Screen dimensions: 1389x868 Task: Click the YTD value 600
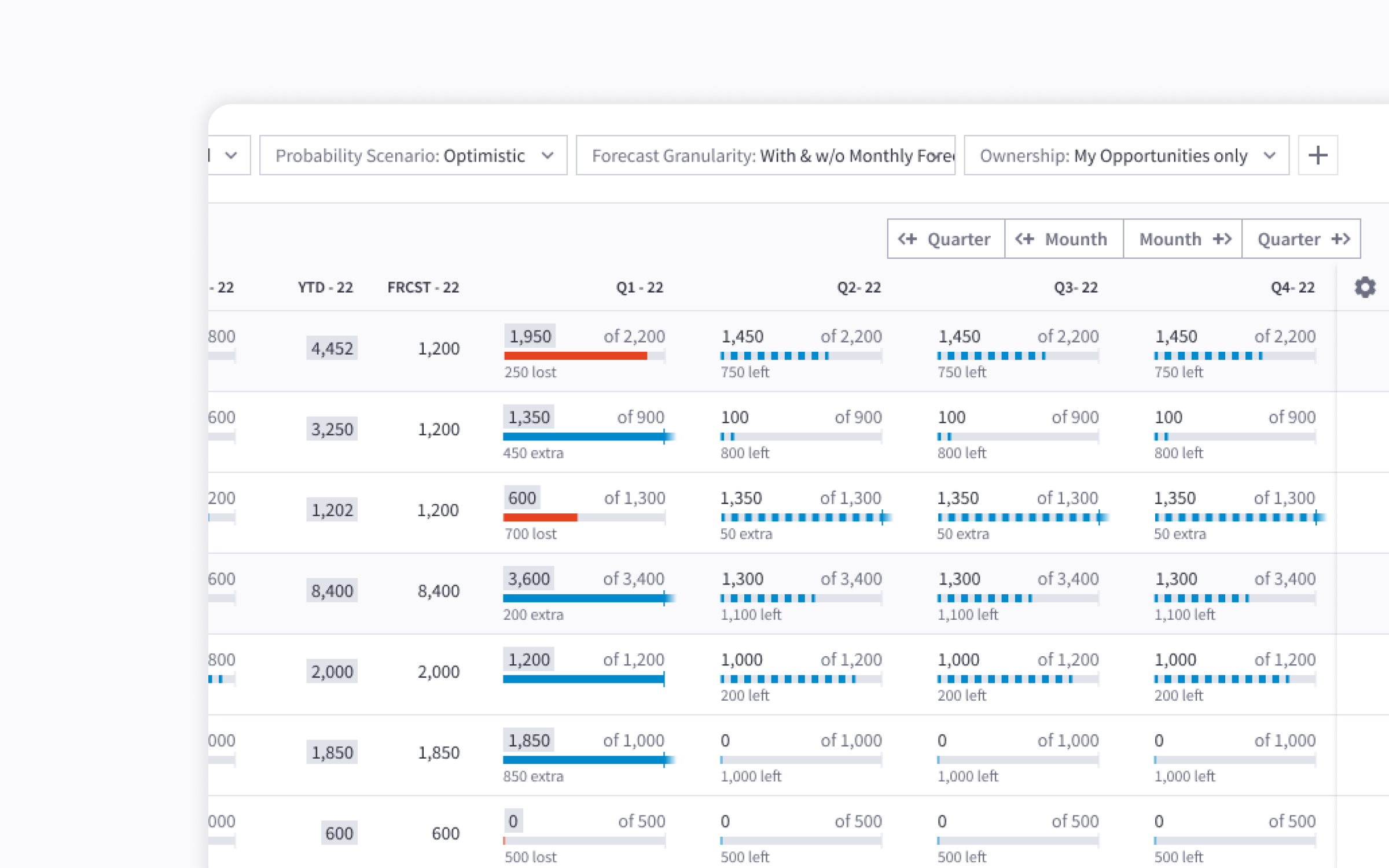tap(339, 833)
